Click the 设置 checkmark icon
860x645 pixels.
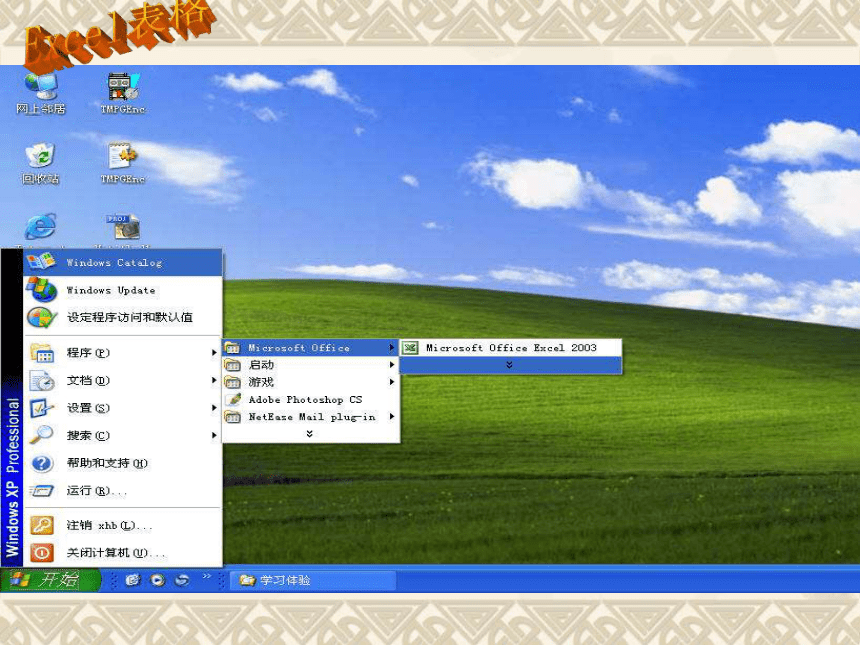pyautogui.click(x=42, y=408)
